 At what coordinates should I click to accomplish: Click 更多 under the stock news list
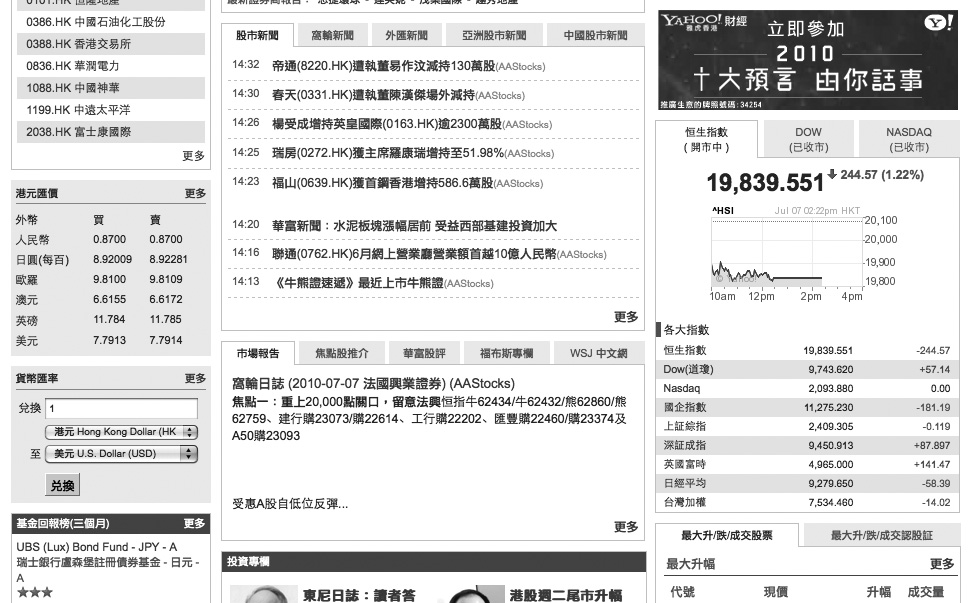625,317
